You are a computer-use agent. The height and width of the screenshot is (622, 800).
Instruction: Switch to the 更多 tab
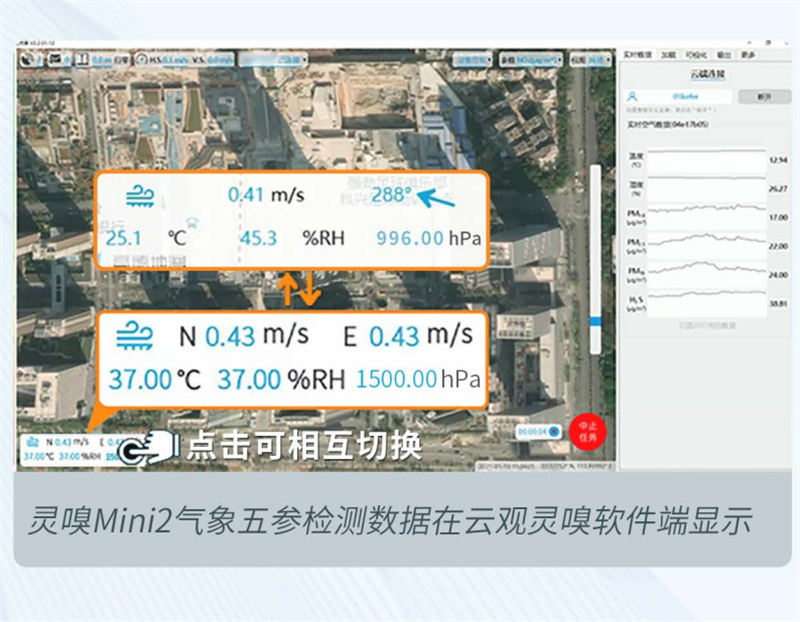click(x=748, y=55)
